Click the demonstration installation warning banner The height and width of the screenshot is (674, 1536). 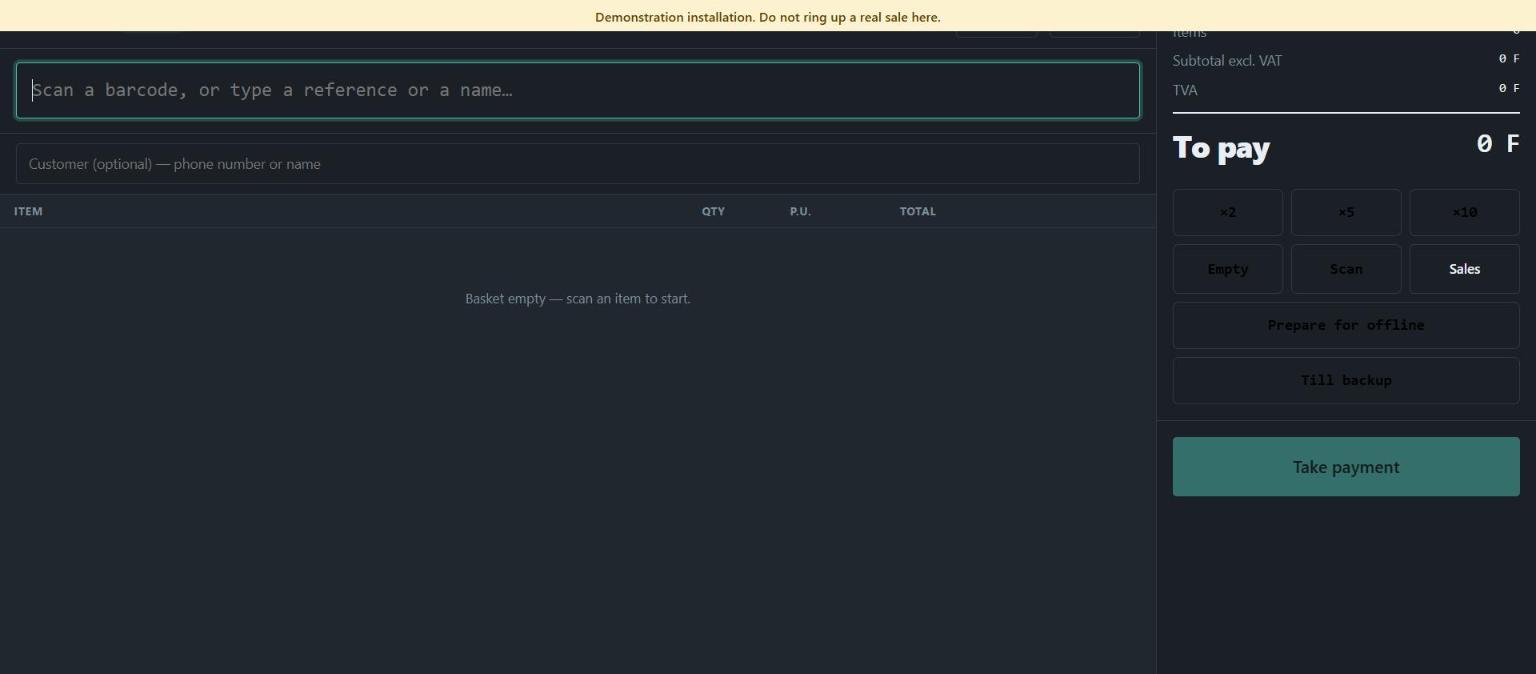click(x=768, y=16)
